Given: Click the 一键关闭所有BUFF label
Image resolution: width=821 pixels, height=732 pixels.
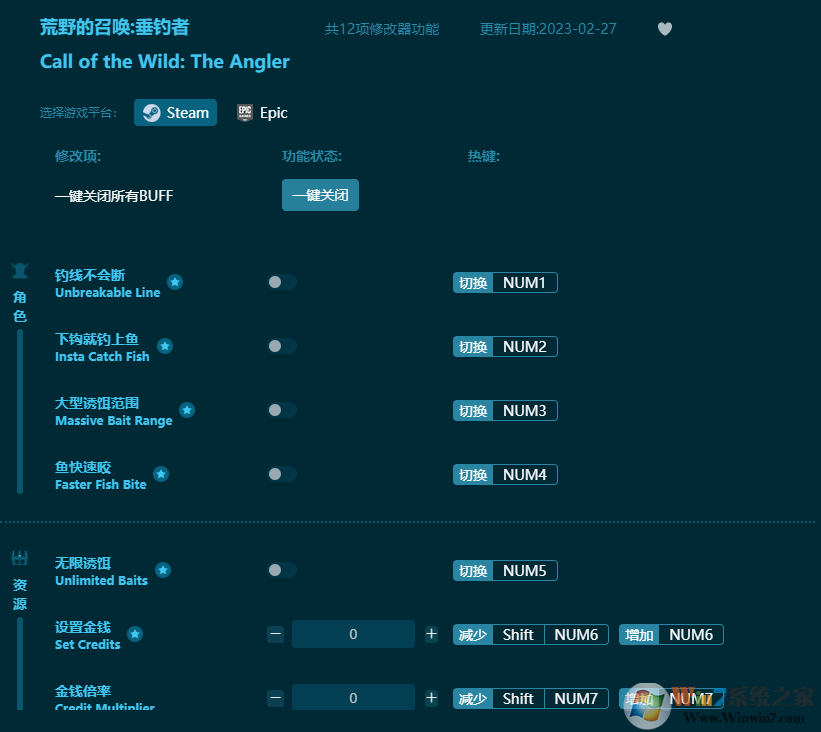Looking at the screenshot, I should [114, 196].
